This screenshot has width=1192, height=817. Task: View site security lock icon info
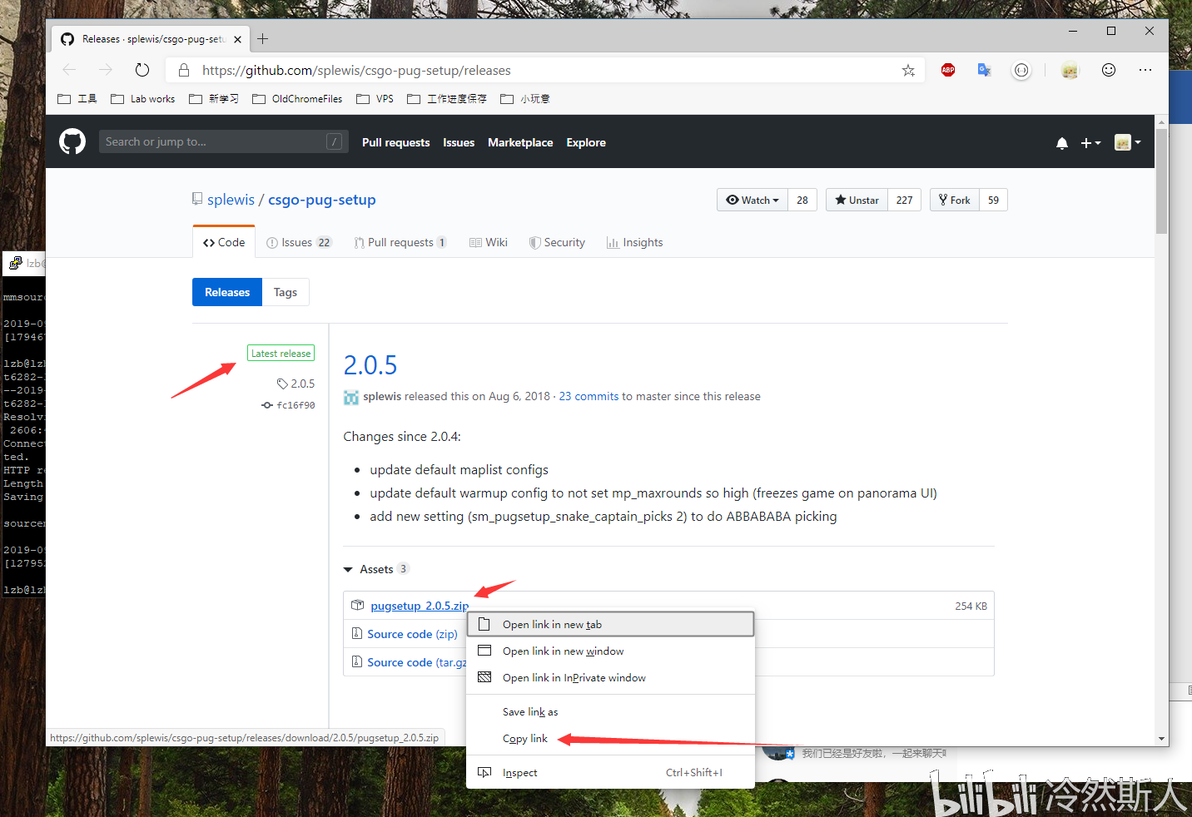(x=184, y=70)
